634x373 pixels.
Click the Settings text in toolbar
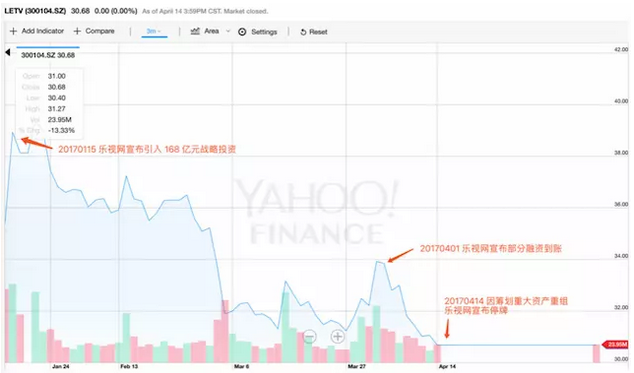(264, 32)
